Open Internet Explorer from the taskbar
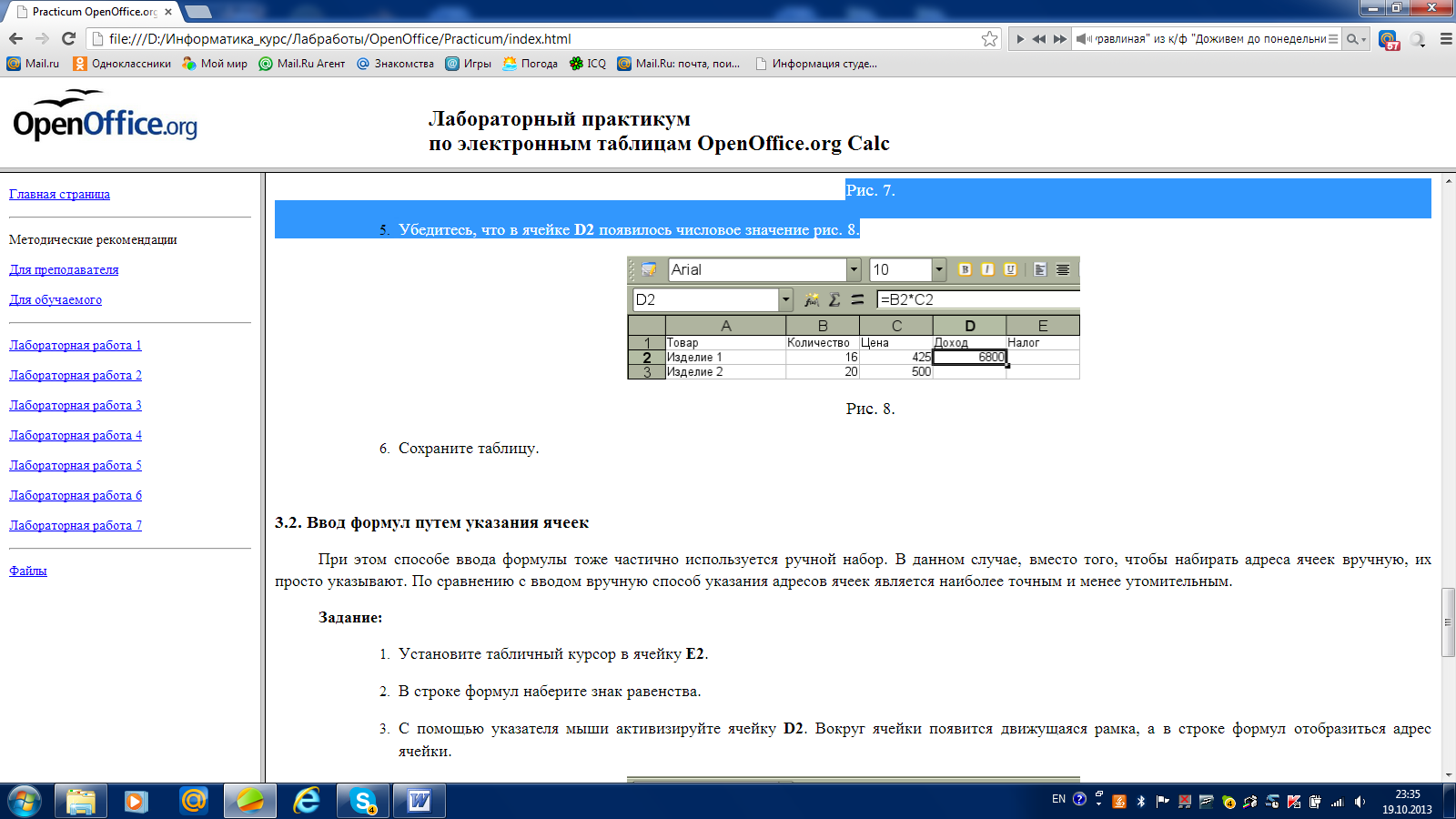This screenshot has height=819, width=1456. coord(307,801)
